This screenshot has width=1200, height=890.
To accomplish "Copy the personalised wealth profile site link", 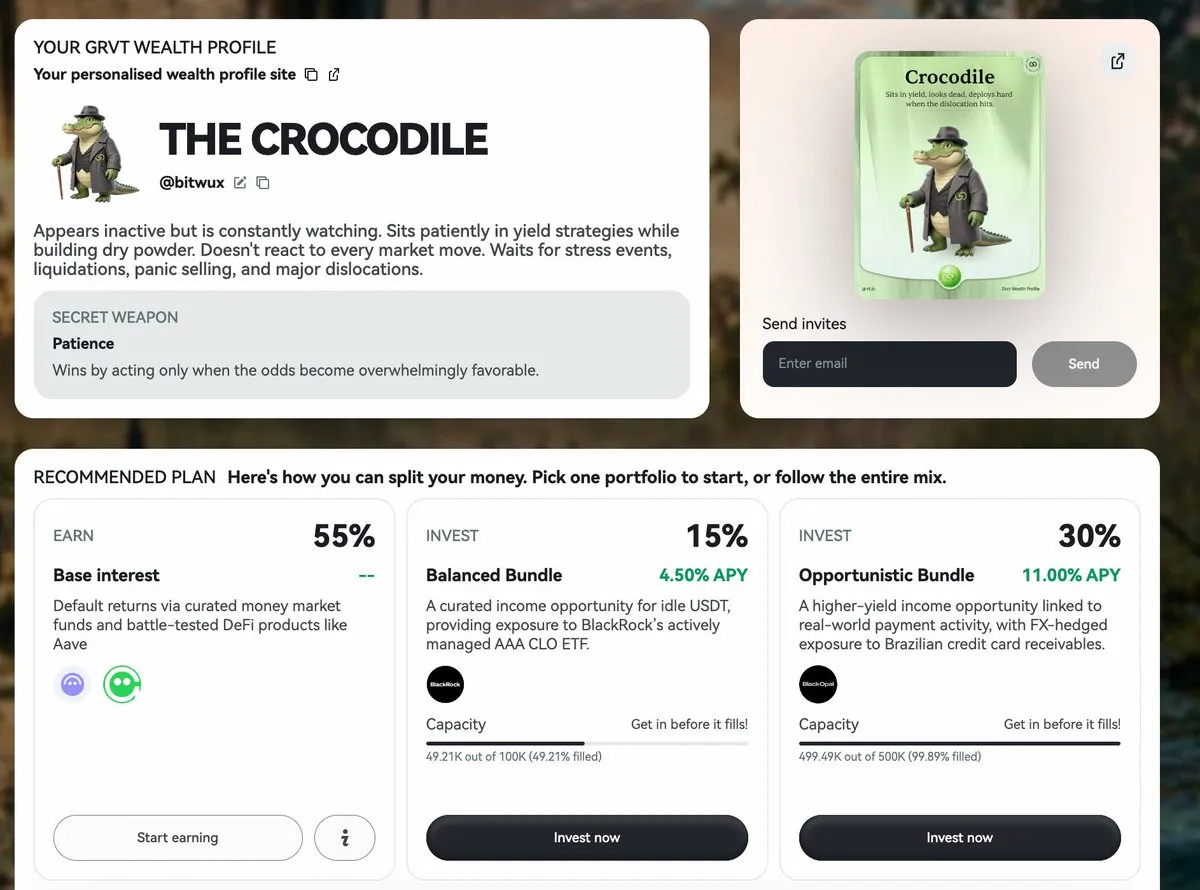I will [x=312, y=74].
